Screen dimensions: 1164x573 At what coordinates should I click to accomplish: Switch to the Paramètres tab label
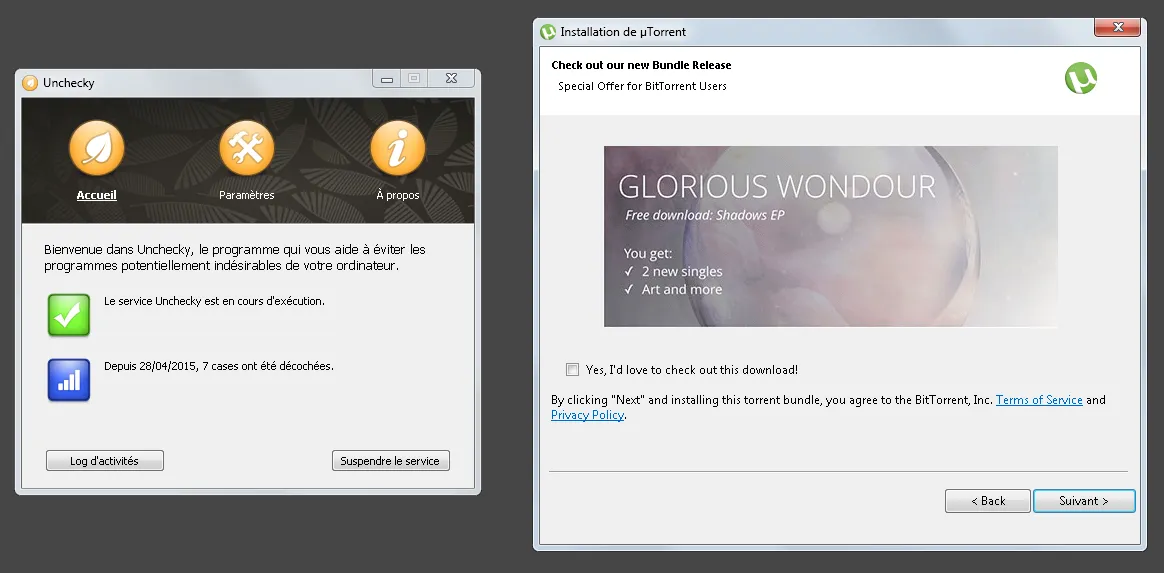pos(246,195)
